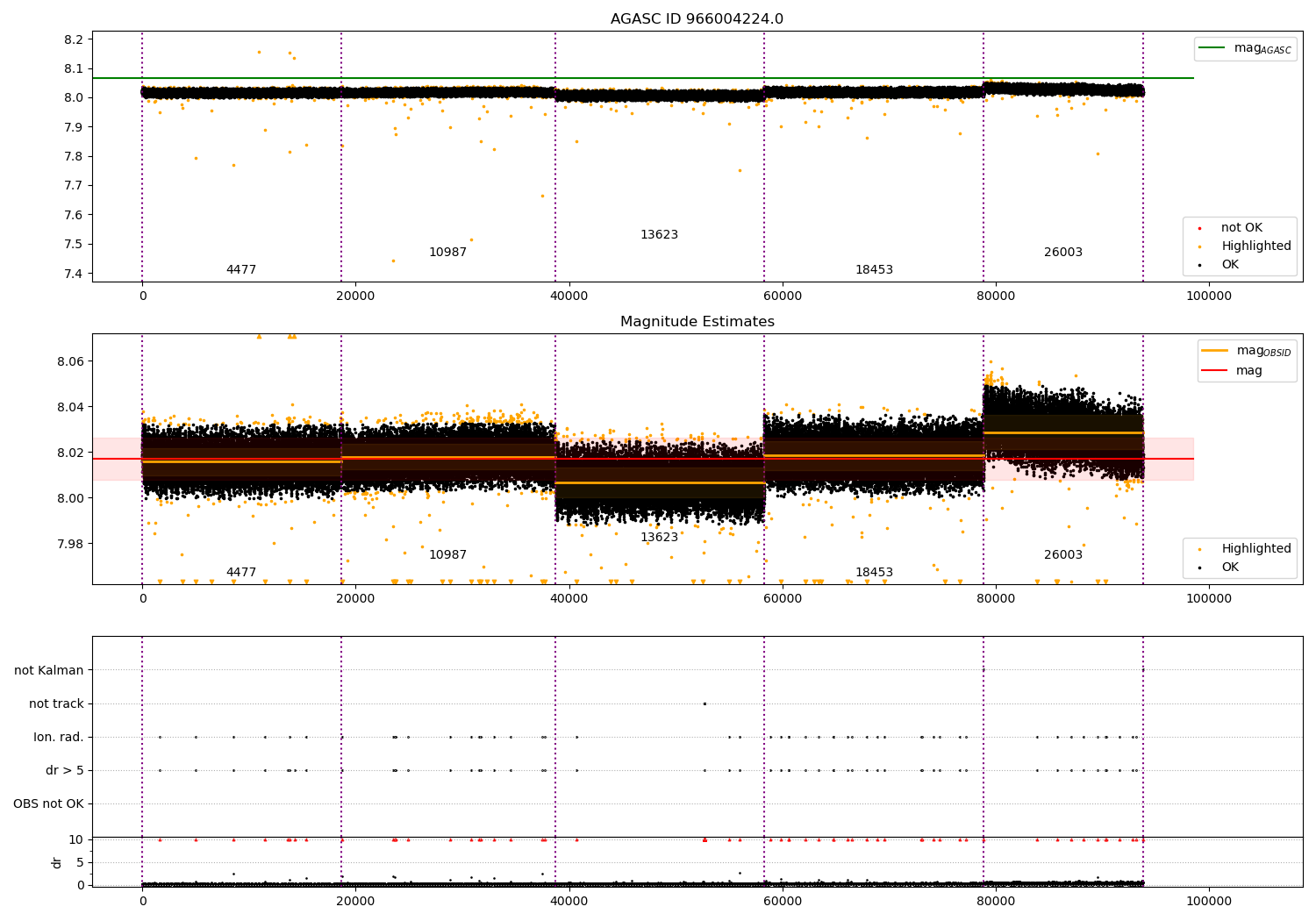
Task: Click the '8.2' y-axis tick label
Action: tap(74, 39)
